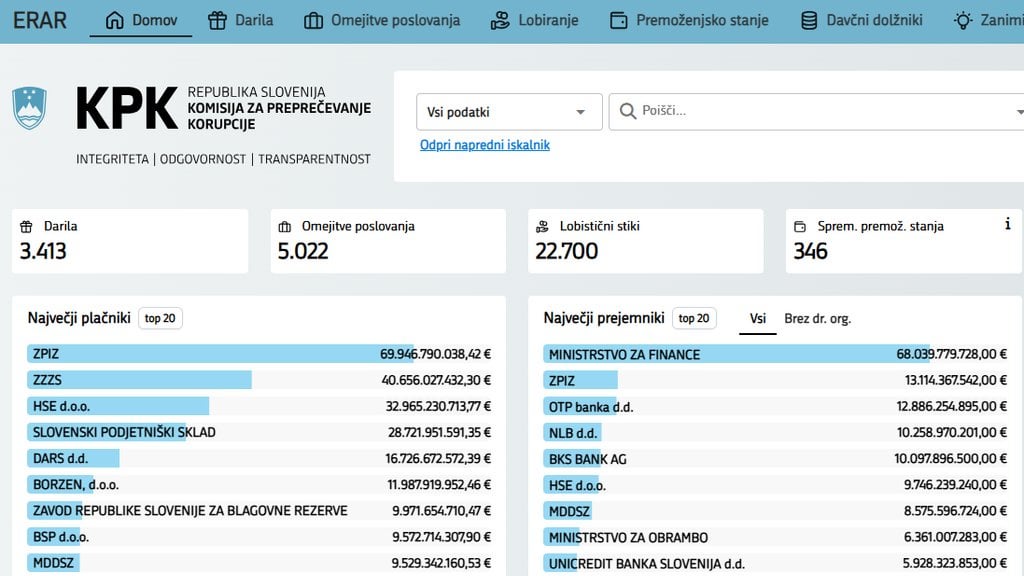The width and height of the screenshot is (1024, 576).
Task: Click the Vsi podatki dropdown arrow
Action: [x=580, y=112]
